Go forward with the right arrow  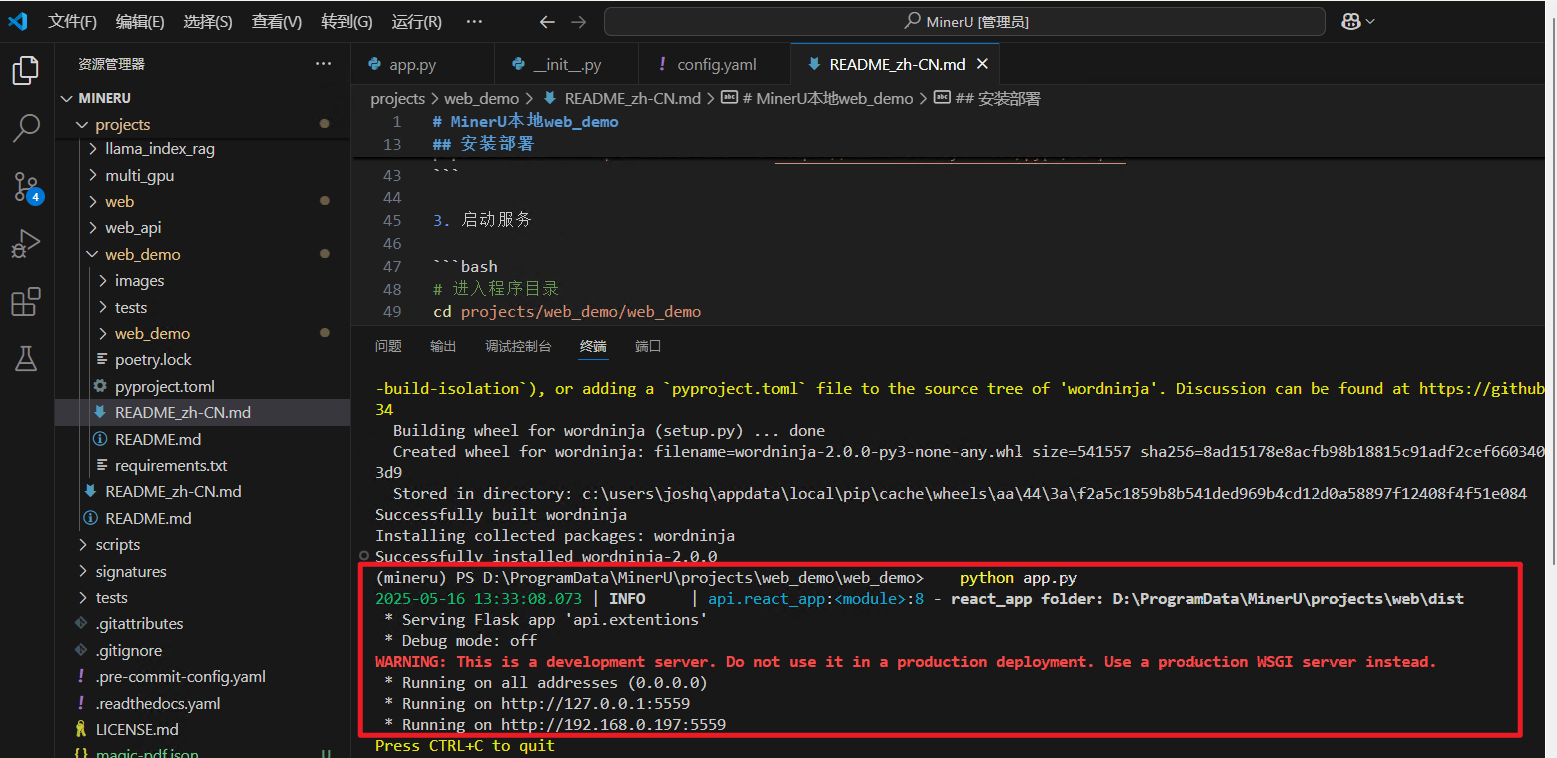[579, 21]
